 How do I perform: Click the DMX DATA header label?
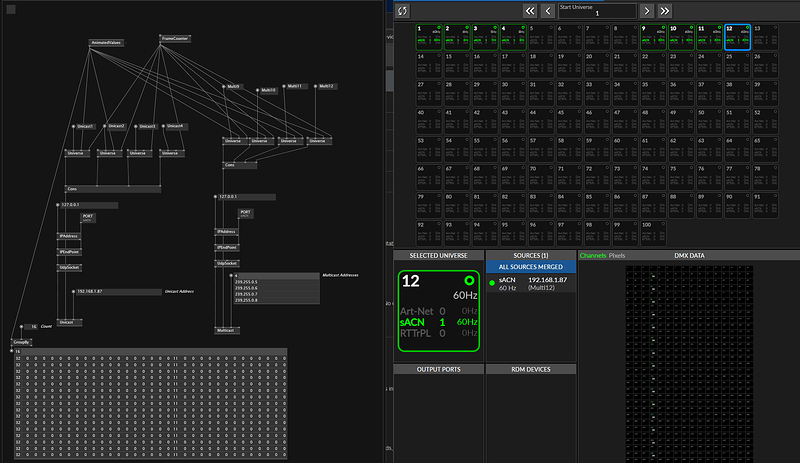point(689,255)
